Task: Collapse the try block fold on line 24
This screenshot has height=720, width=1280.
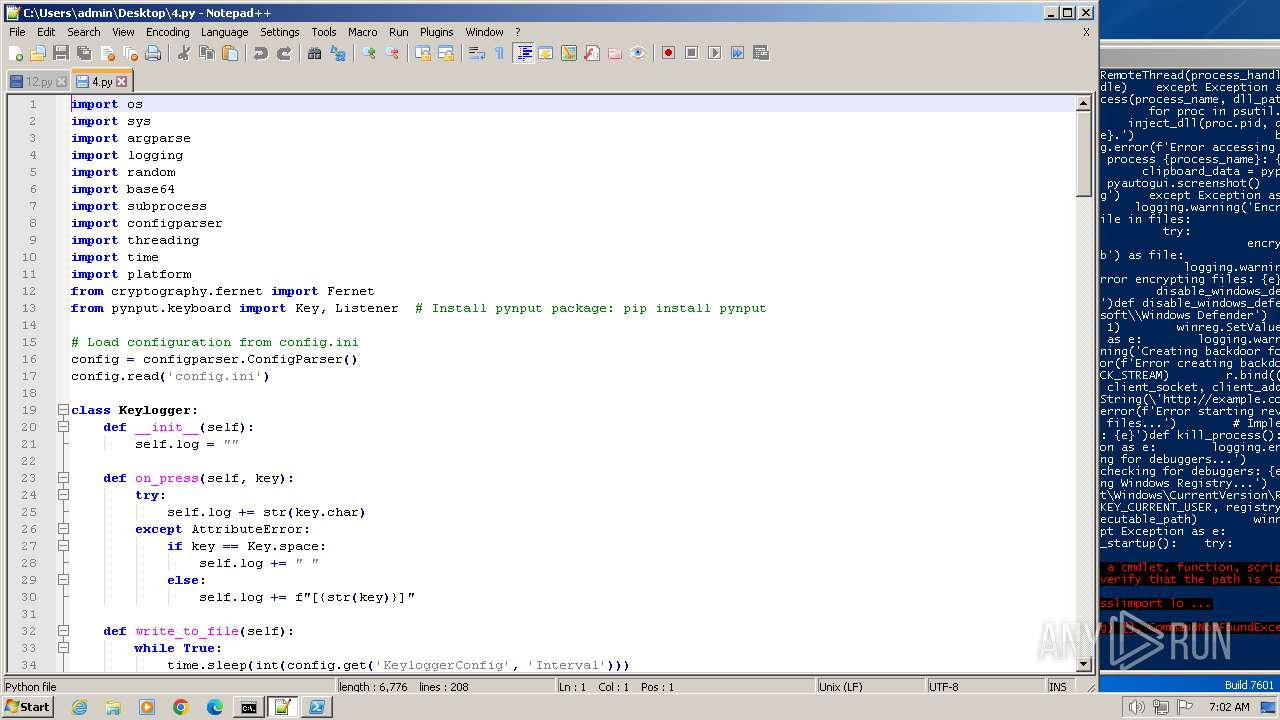Action: pos(63,495)
